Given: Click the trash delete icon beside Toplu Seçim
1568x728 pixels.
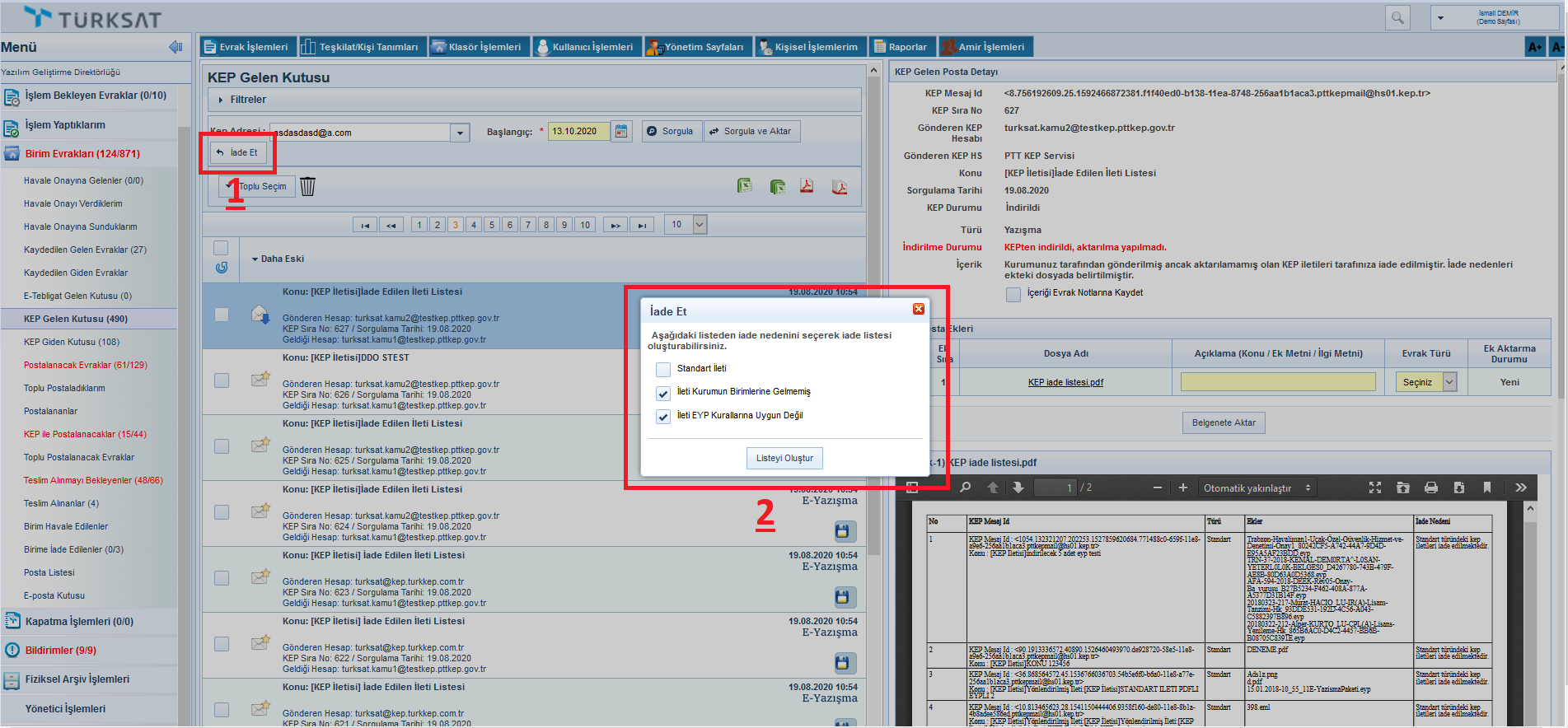Looking at the screenshot, I should pyautogui.click(x=307, y=187).
